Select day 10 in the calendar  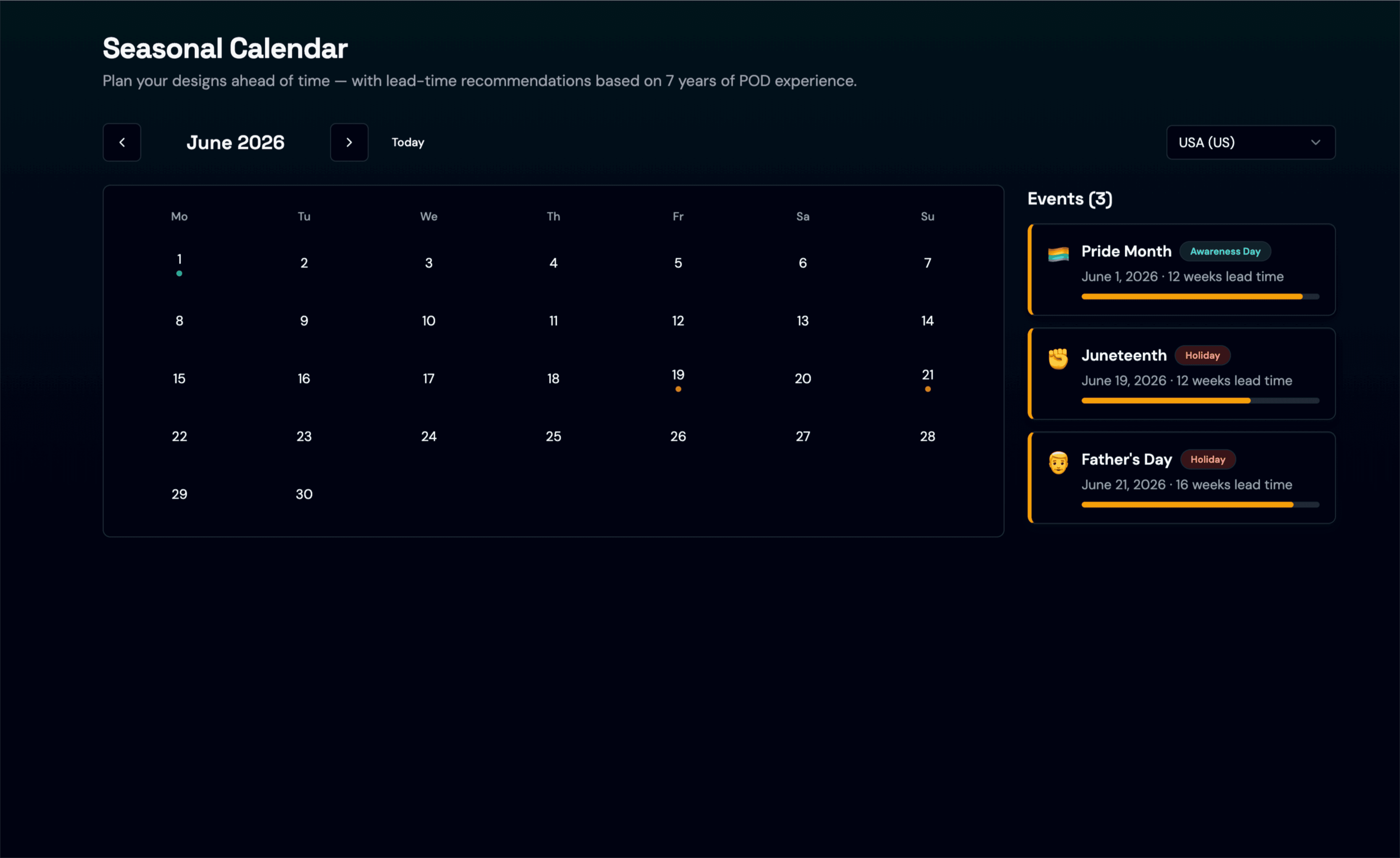tap(428, 320)
